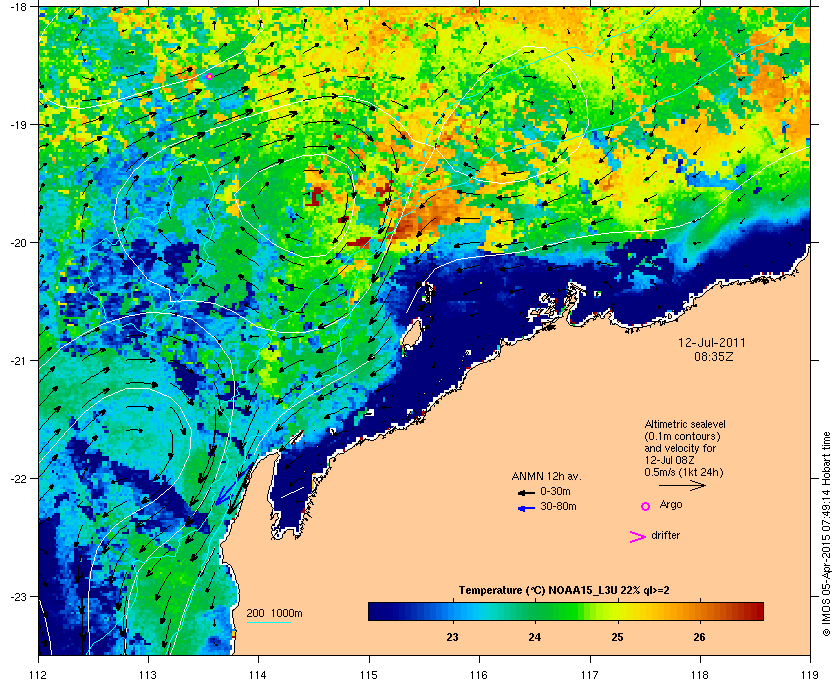
Task: Click the '30-80m' legend label
Action: [558, 506]
